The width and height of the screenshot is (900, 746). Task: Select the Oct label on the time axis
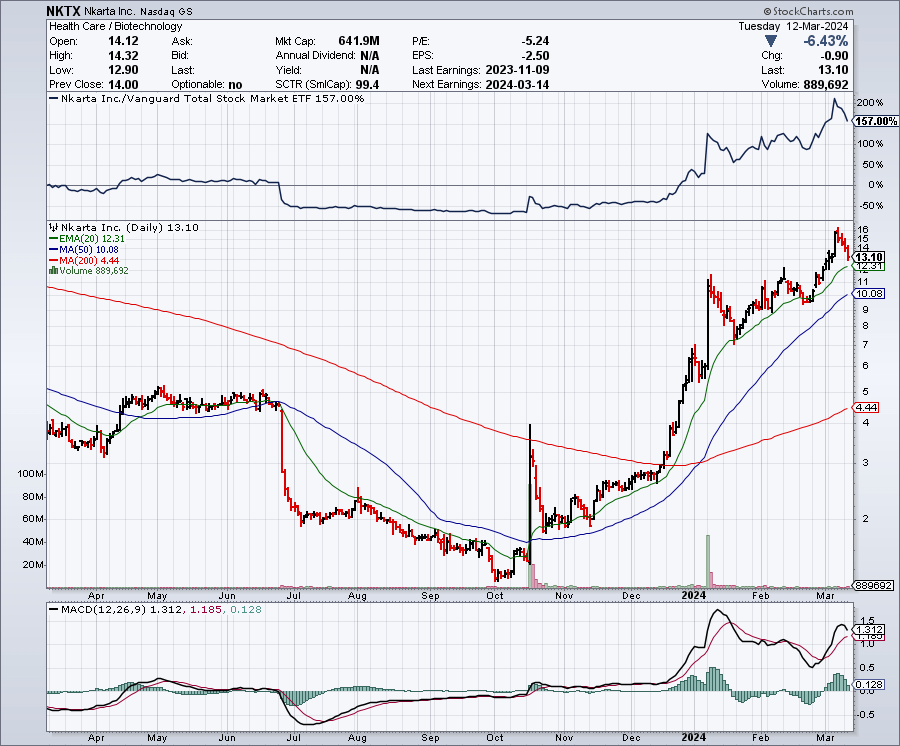[x=495, y=595]
